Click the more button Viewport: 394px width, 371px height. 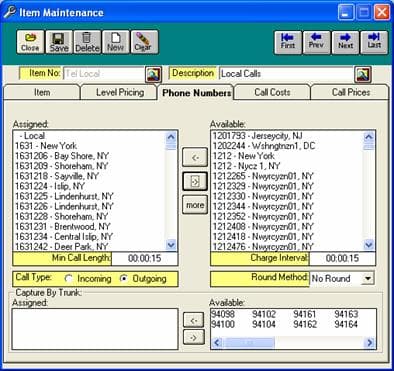pos(195,205)
